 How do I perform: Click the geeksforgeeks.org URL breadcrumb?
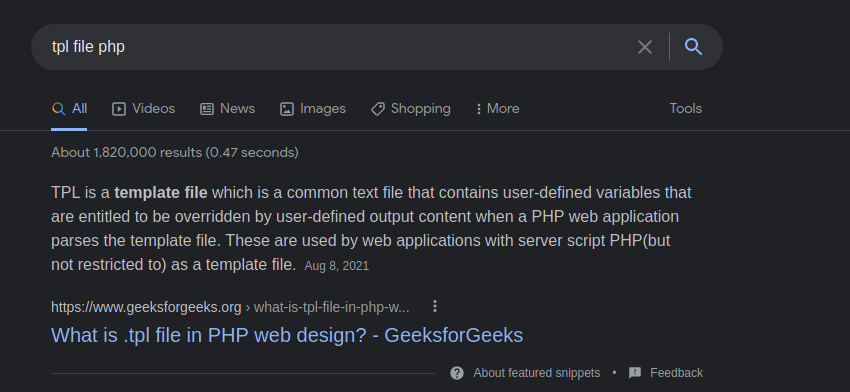[x=230, y=307]
